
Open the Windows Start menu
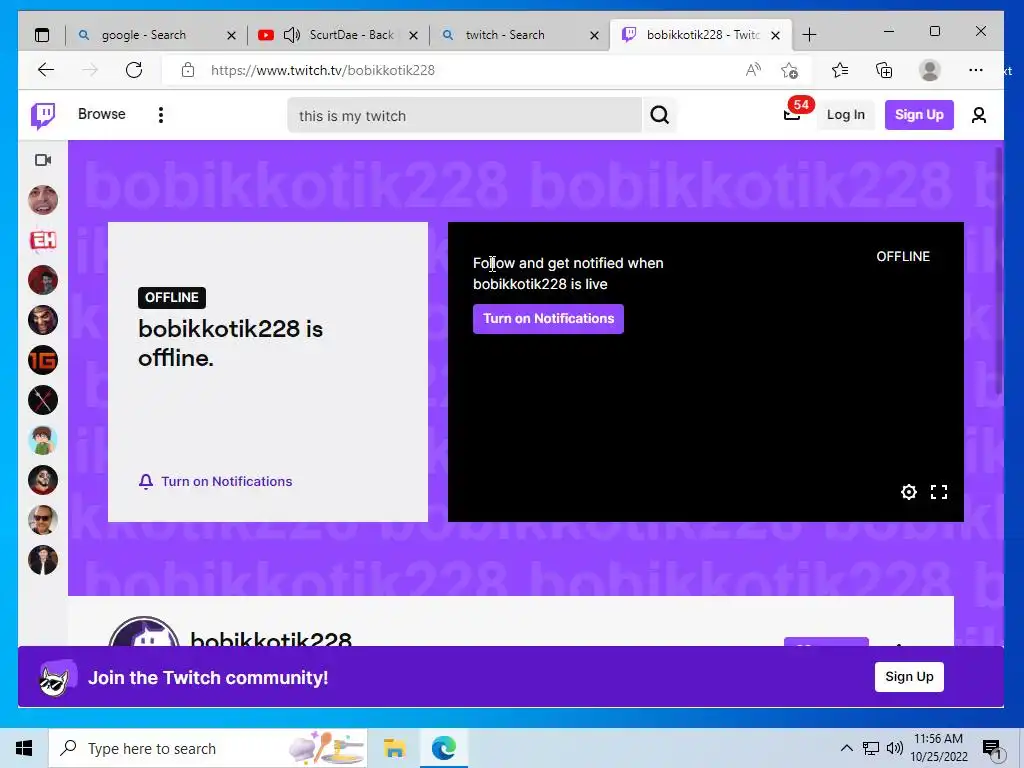(x=24, y=748)
